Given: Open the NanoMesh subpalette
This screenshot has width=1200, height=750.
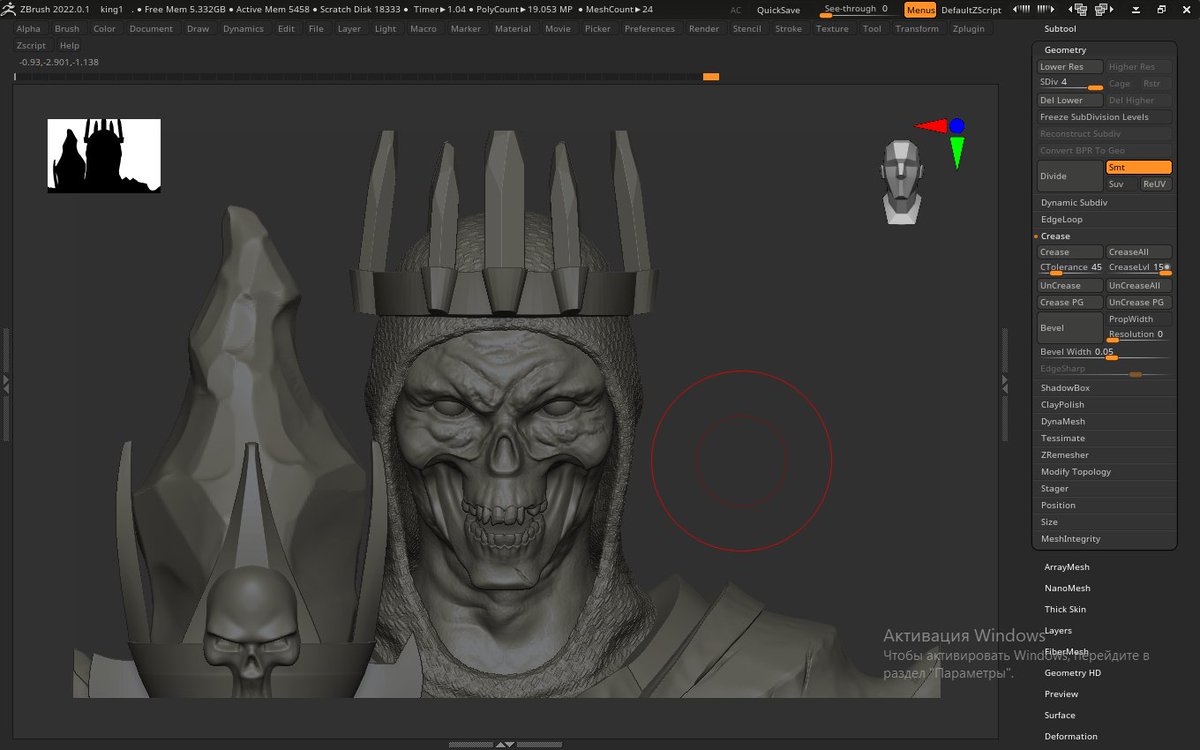Looking at the screenshot, I should 1067,589.
